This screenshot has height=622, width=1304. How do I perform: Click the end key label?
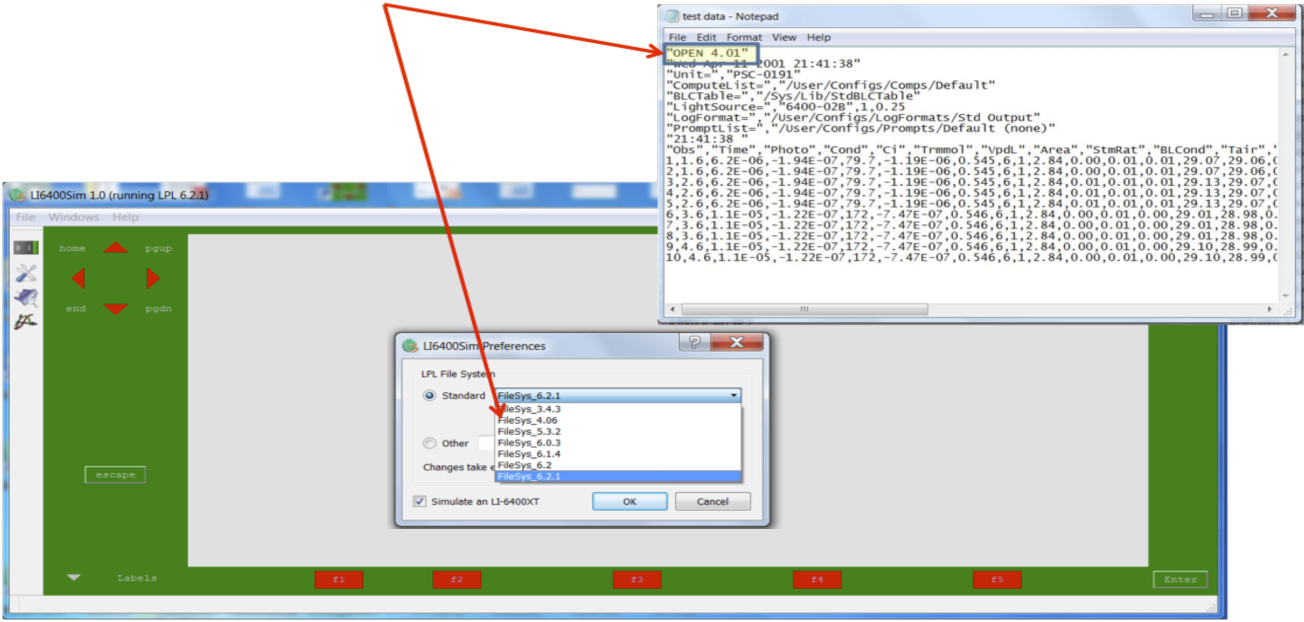pos(76,309)
